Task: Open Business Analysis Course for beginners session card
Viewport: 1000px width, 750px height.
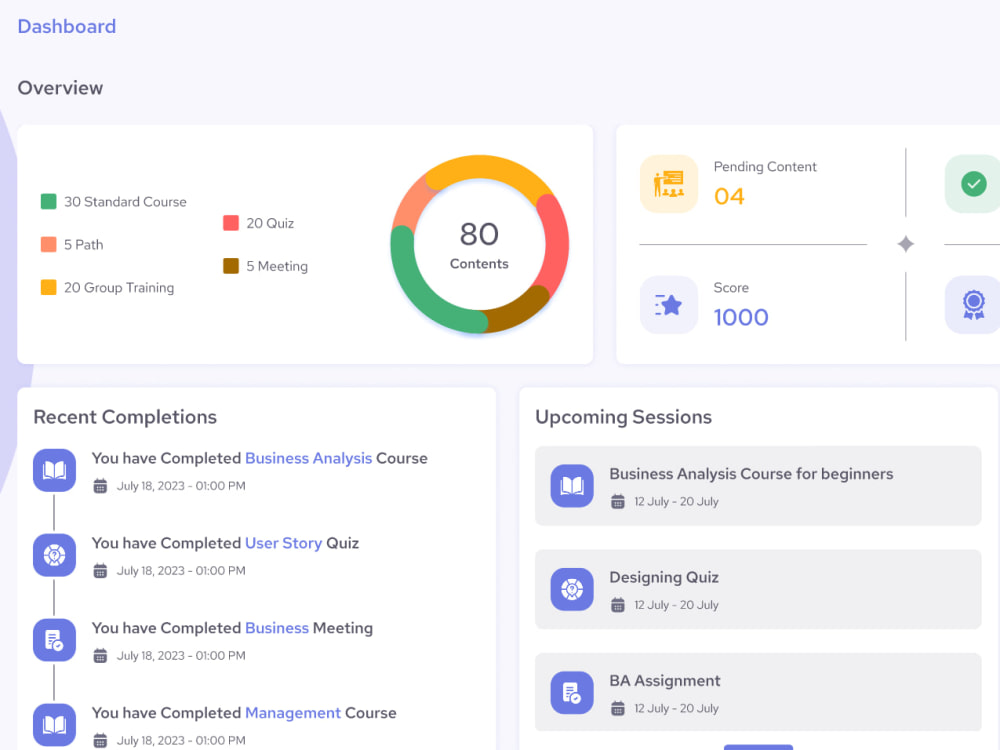Action: coord(758,486)
